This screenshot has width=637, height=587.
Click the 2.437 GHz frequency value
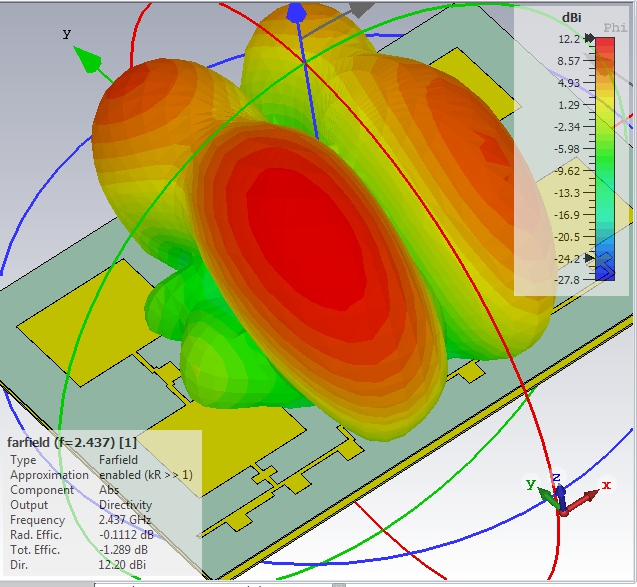point(125,520)
